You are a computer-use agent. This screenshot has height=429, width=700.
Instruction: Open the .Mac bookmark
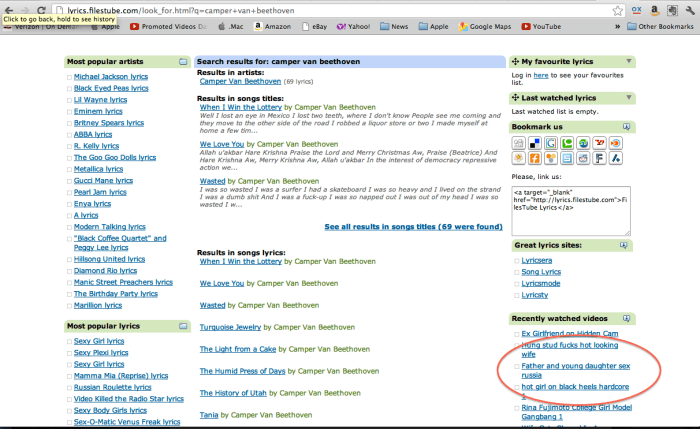pyautogui.click(x=231, y=26)
